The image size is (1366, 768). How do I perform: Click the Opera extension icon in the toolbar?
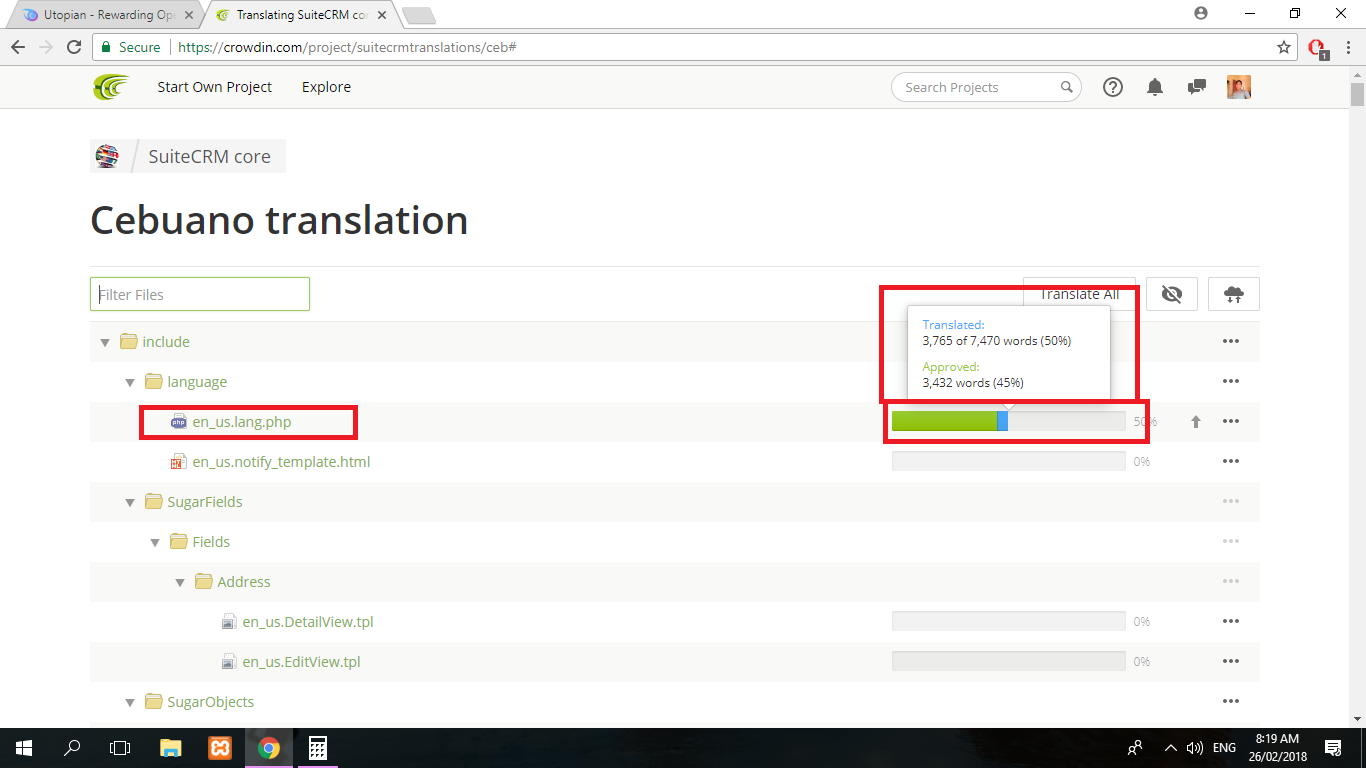click(1318, 48)
